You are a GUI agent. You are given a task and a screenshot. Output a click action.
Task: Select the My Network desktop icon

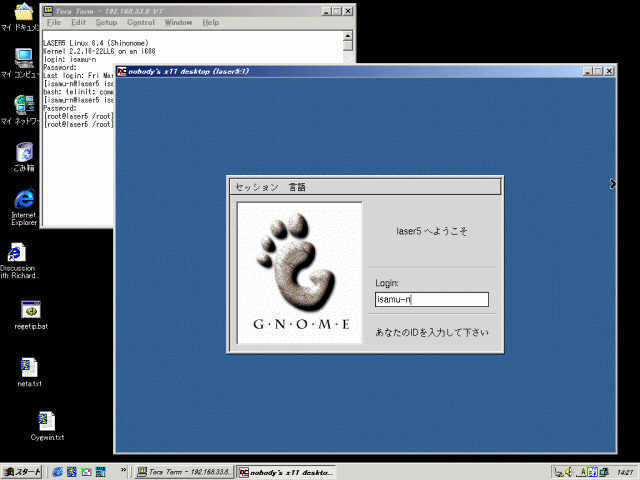24,104
